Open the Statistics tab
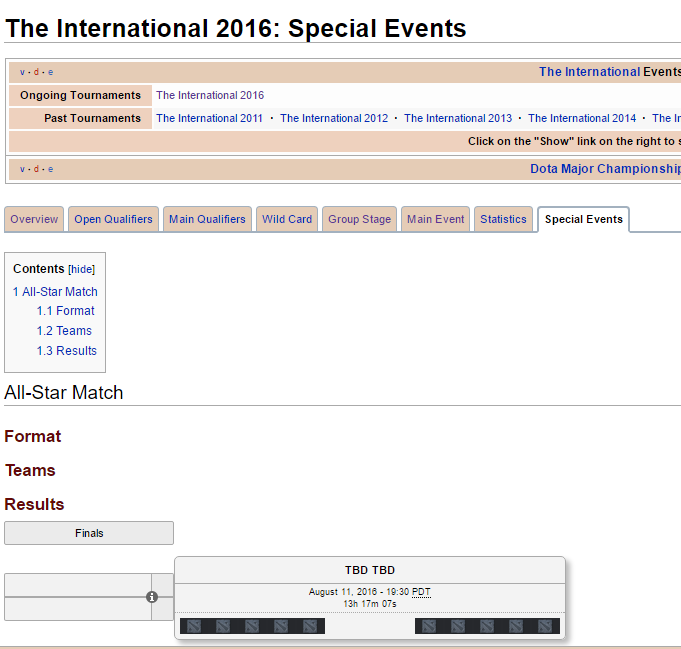This screenshot has width=681, height=649. tap(503, 219)
